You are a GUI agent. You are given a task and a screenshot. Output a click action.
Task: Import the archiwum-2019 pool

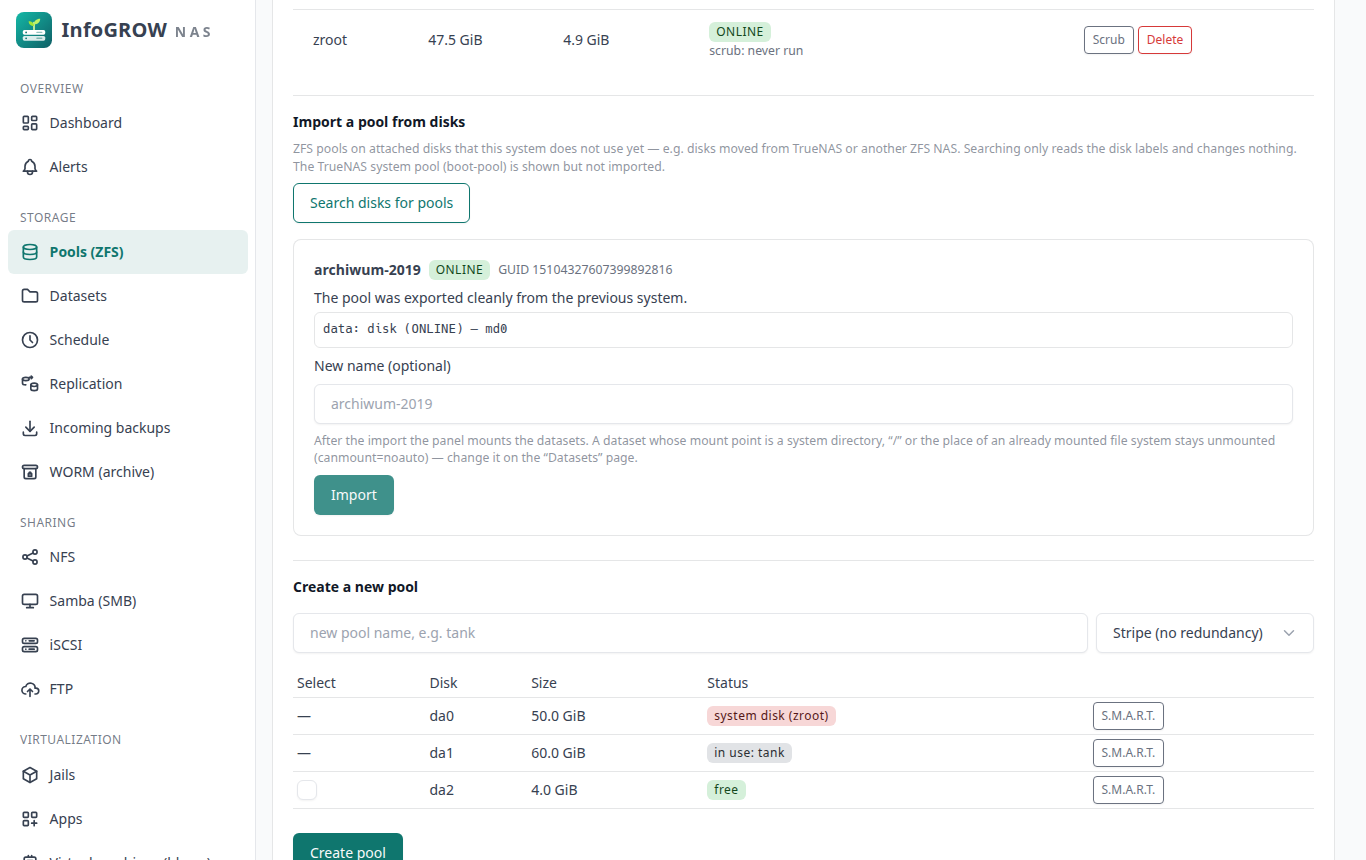pyautogui.click(x=354, y=495)
